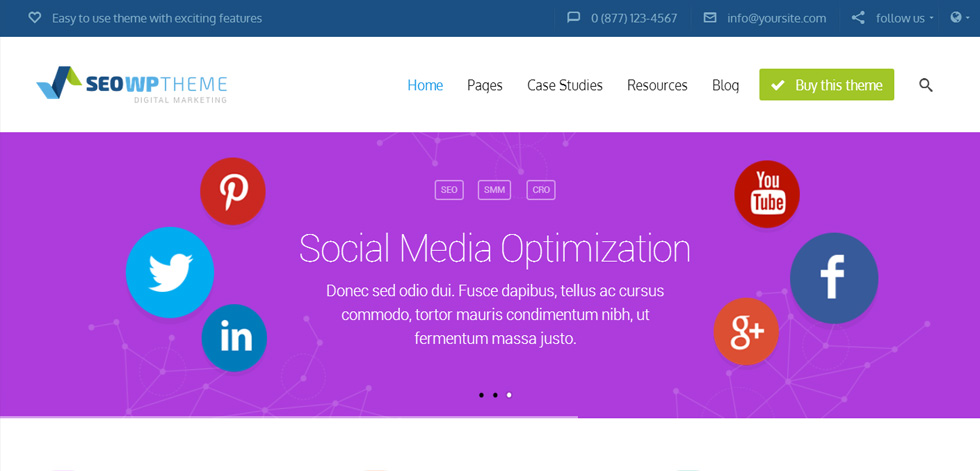
Task: Click the 'Easy to use theme' tagline text
Action: point(157,18)
